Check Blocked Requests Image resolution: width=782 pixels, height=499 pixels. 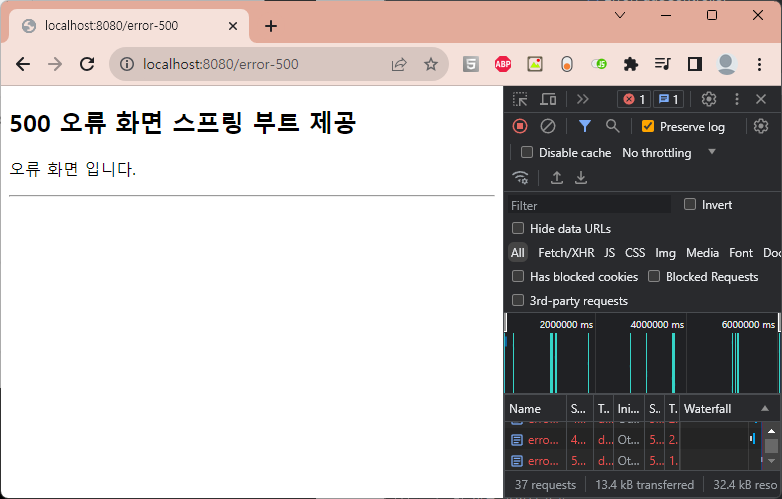coord(654,276)
